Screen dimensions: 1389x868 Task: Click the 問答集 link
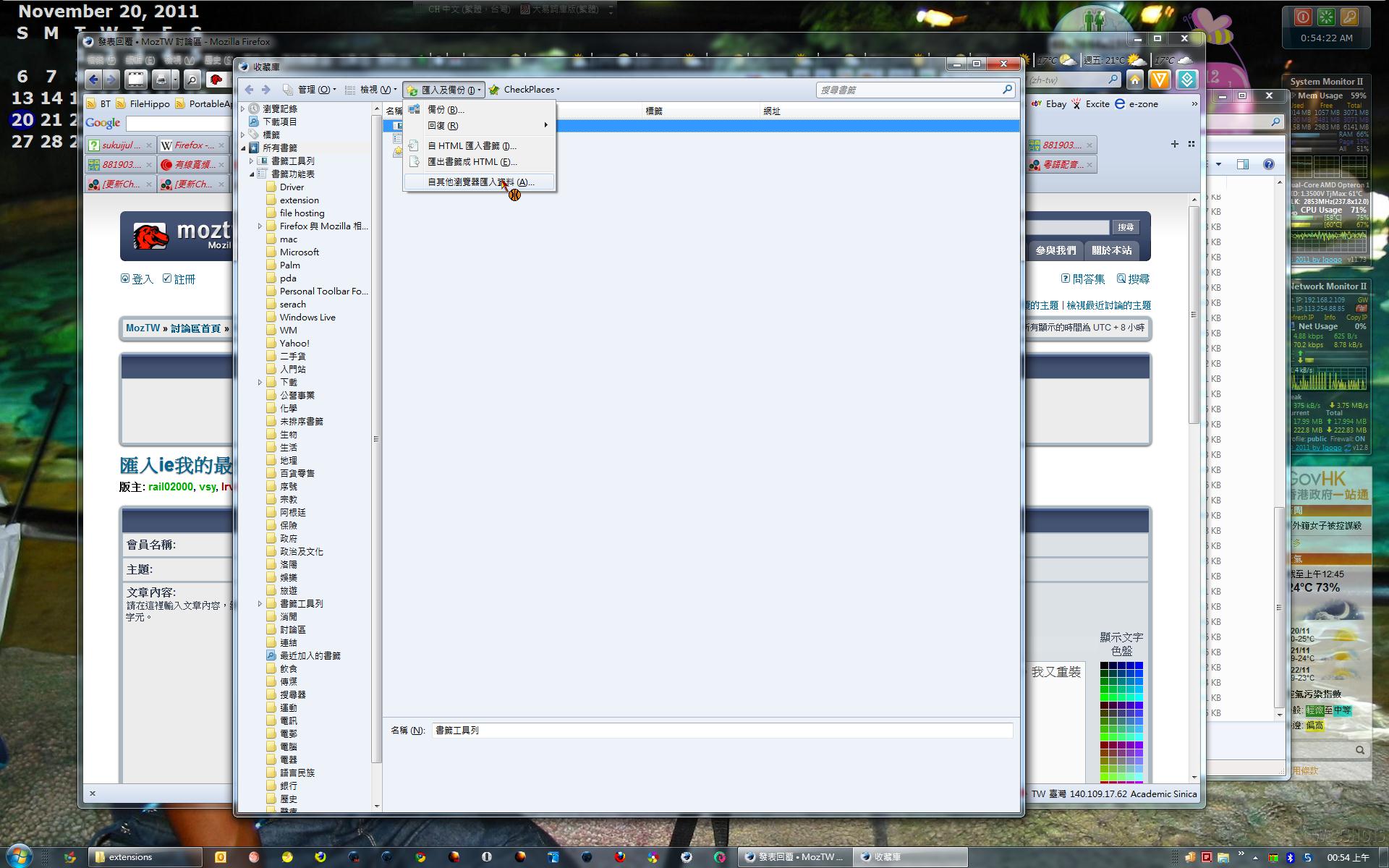pyautogui.click(x=1088, y=279)
